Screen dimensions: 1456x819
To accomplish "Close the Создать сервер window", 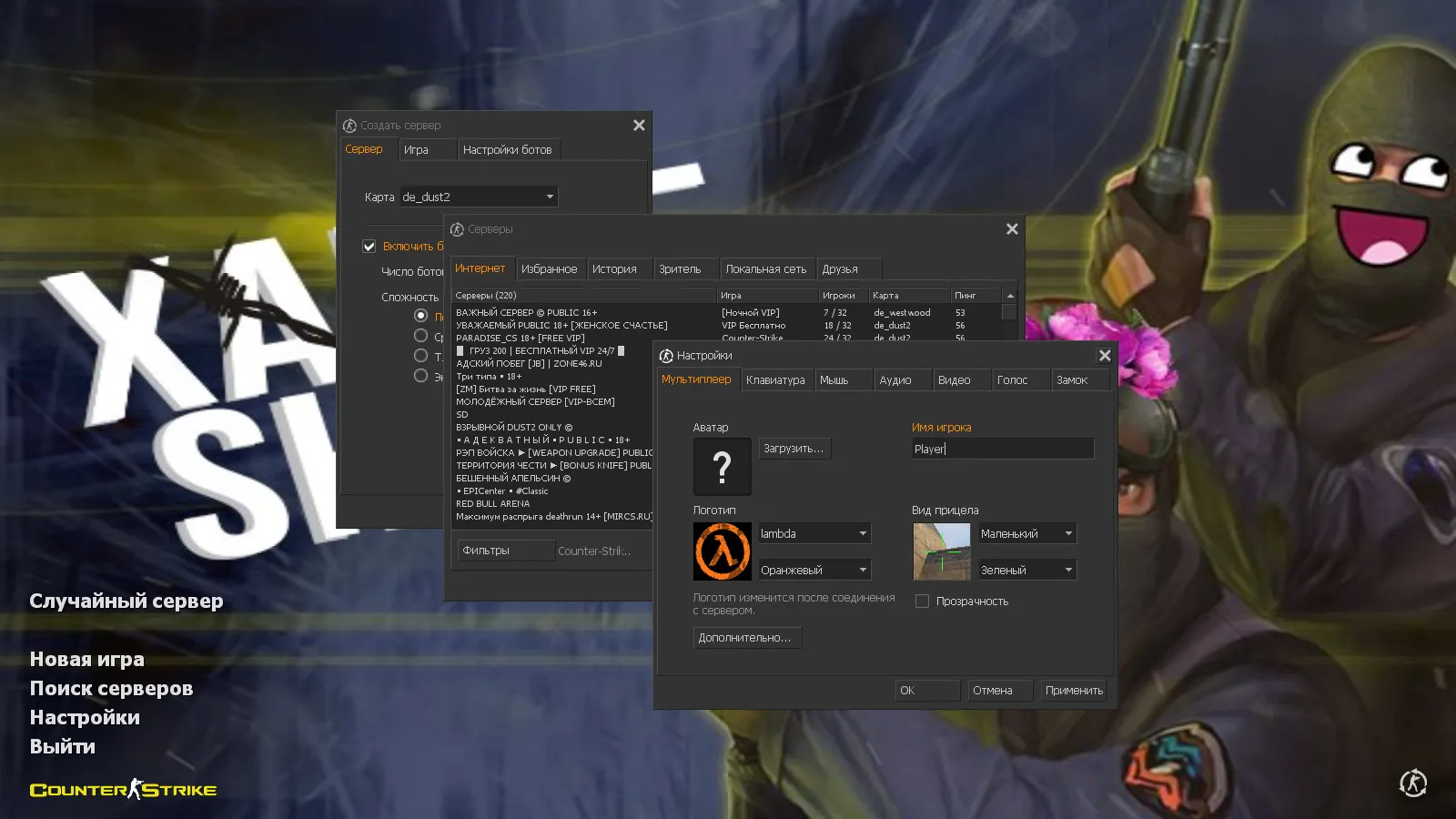I will pyautogui.click(x=639, y=126).
